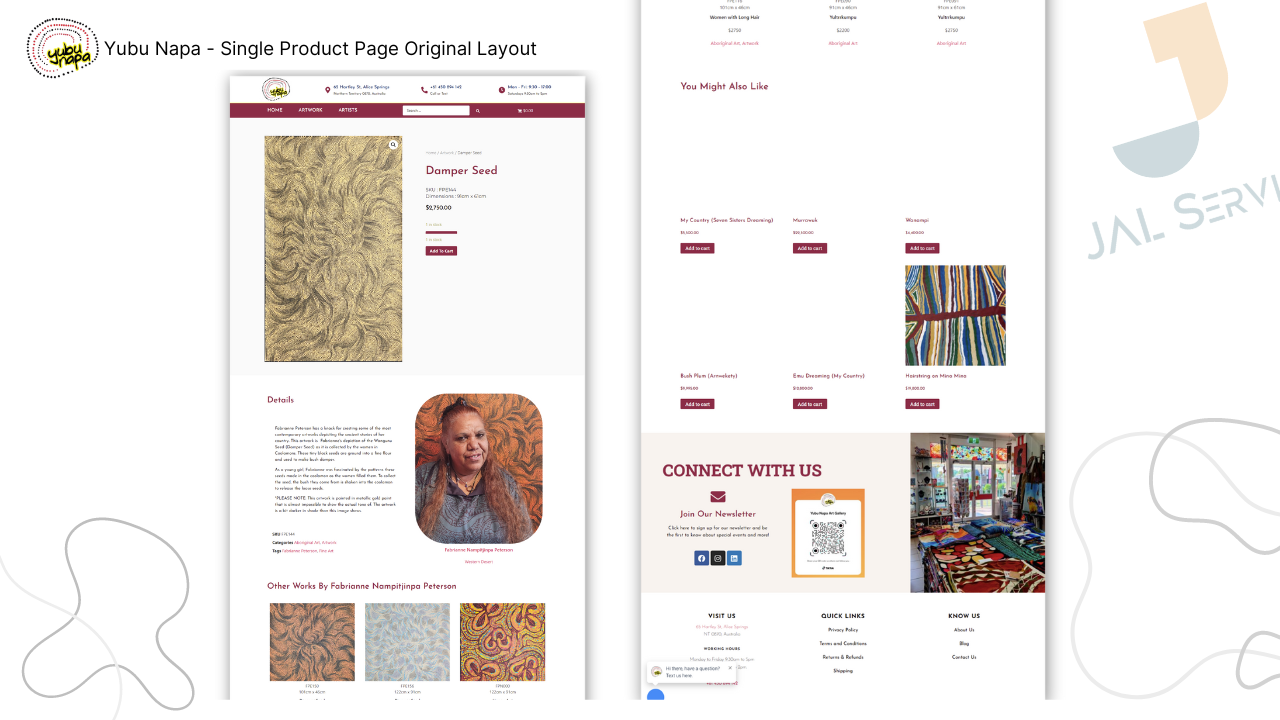Click the search magnifier icon in navbar
The width and height of the screenshot is (1280, 720).
tap(478, 111)
